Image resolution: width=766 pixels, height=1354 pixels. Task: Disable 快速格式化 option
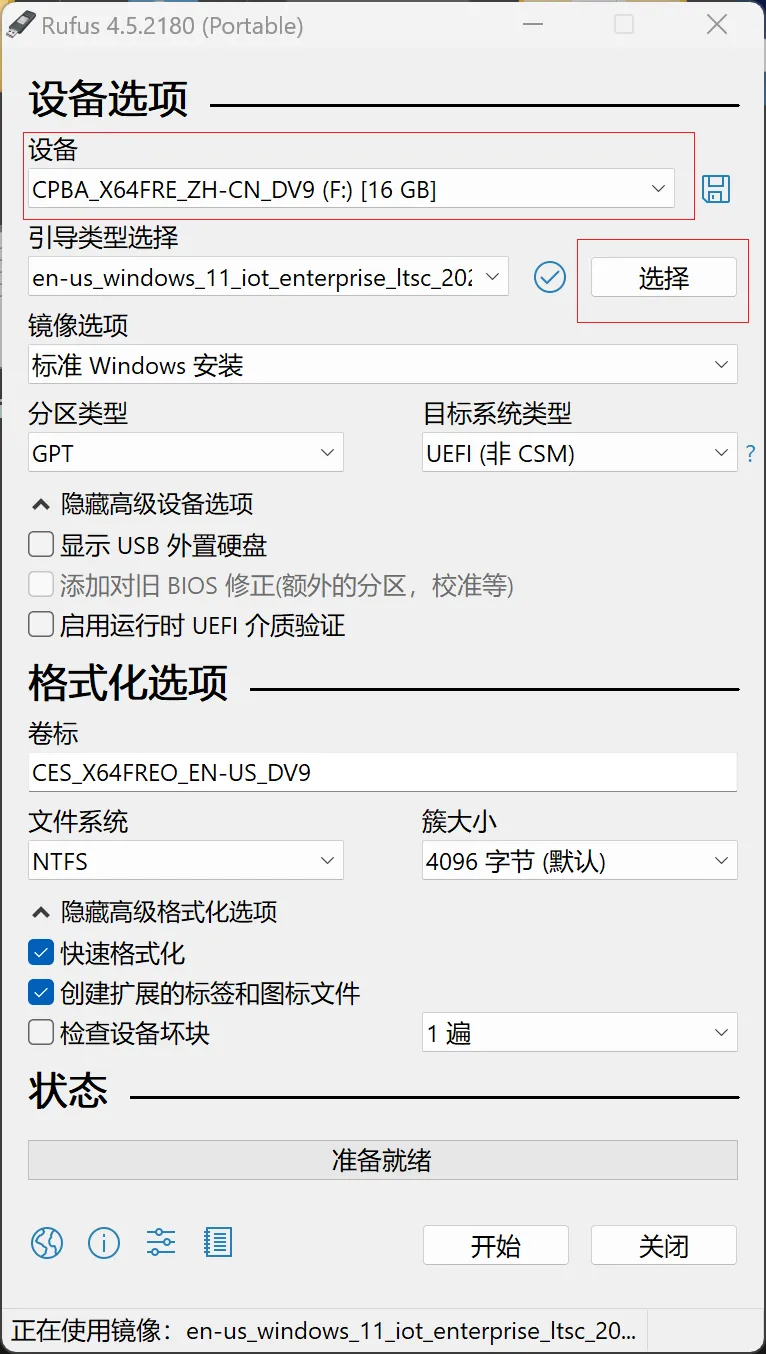(41, 952)
